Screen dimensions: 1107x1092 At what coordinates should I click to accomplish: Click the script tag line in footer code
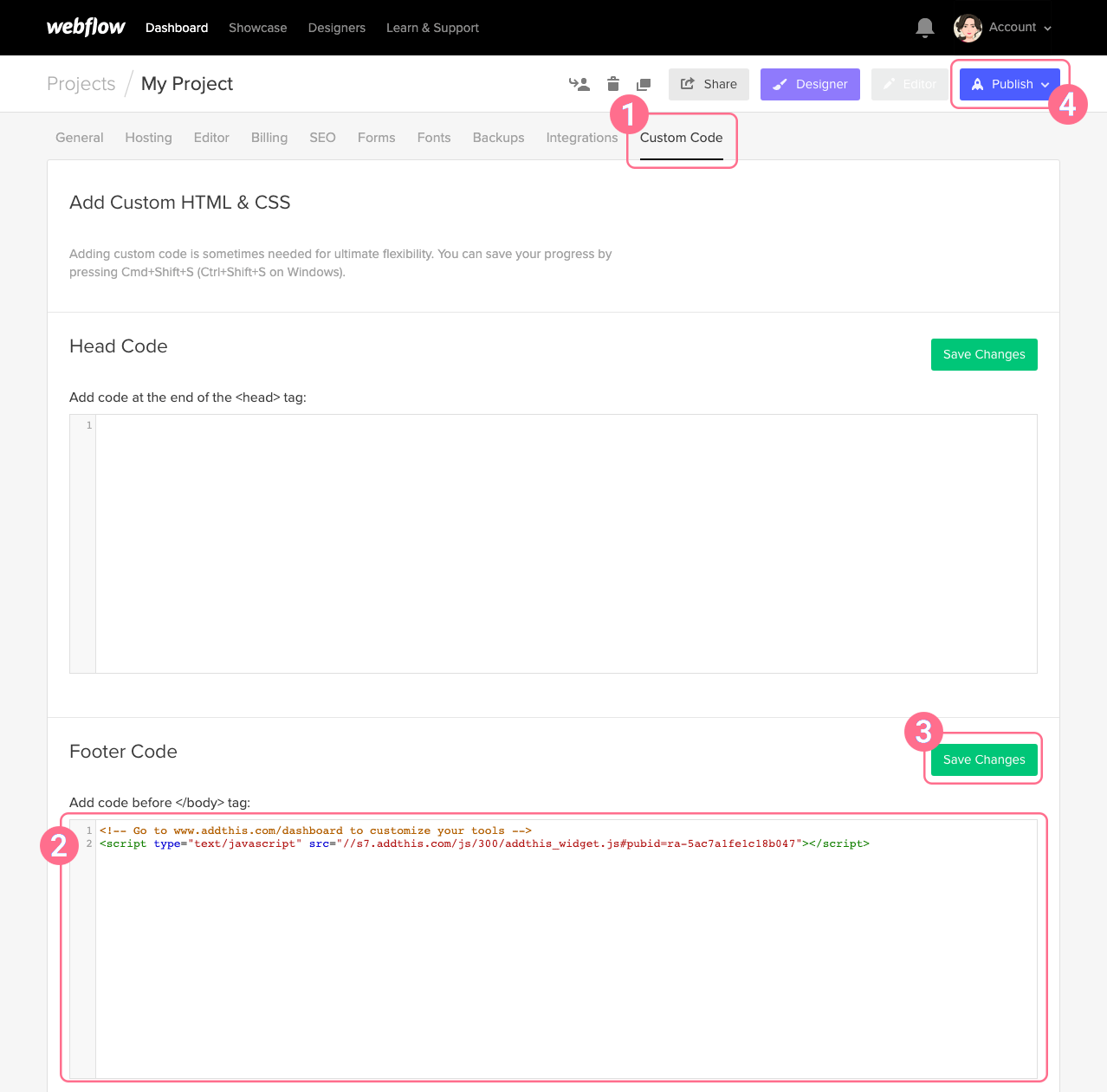484,843
